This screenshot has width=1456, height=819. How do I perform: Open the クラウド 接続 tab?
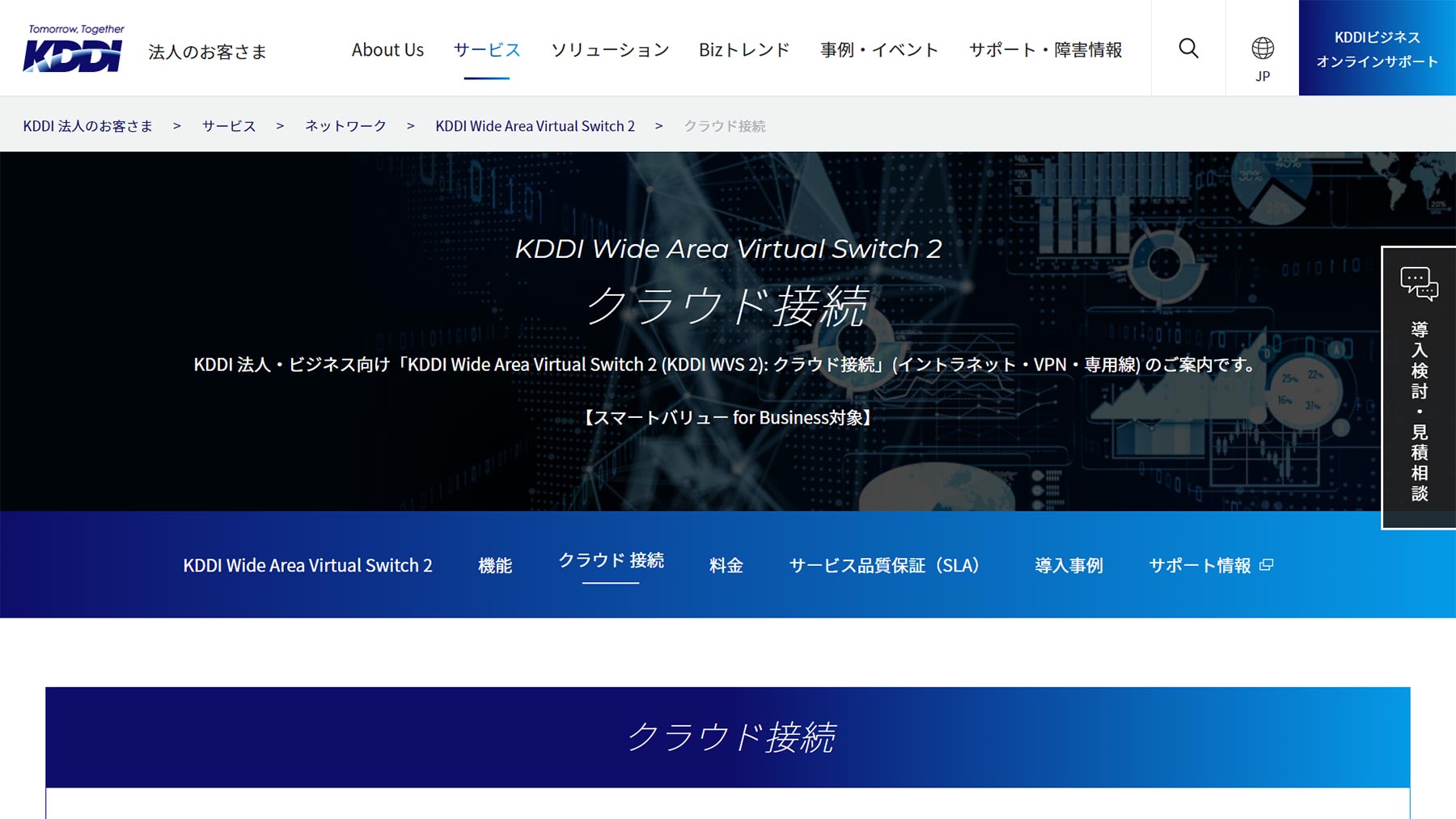(x=611, y=560)
